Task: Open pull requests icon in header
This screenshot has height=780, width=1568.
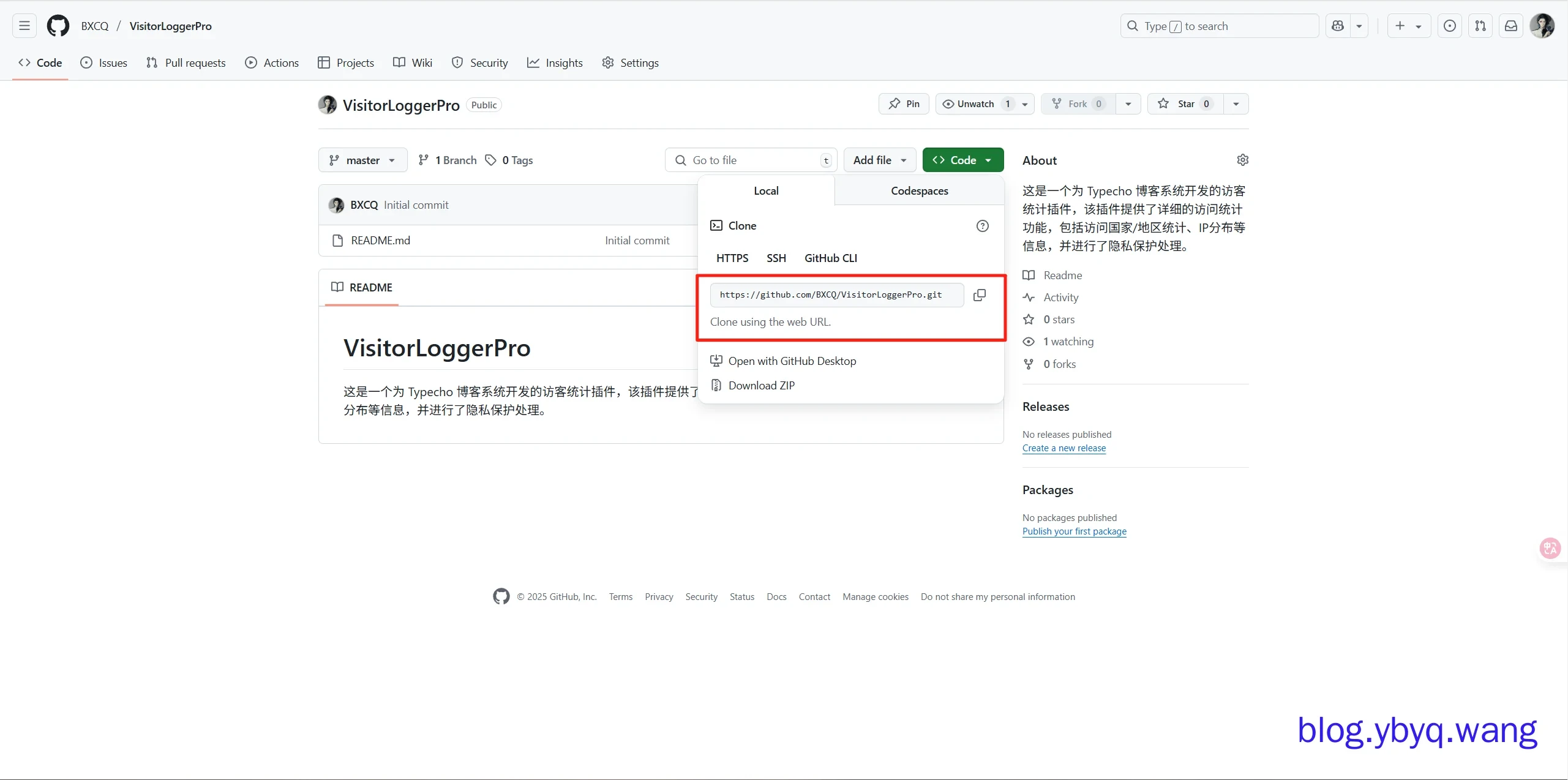Action: coord(1480,26)
